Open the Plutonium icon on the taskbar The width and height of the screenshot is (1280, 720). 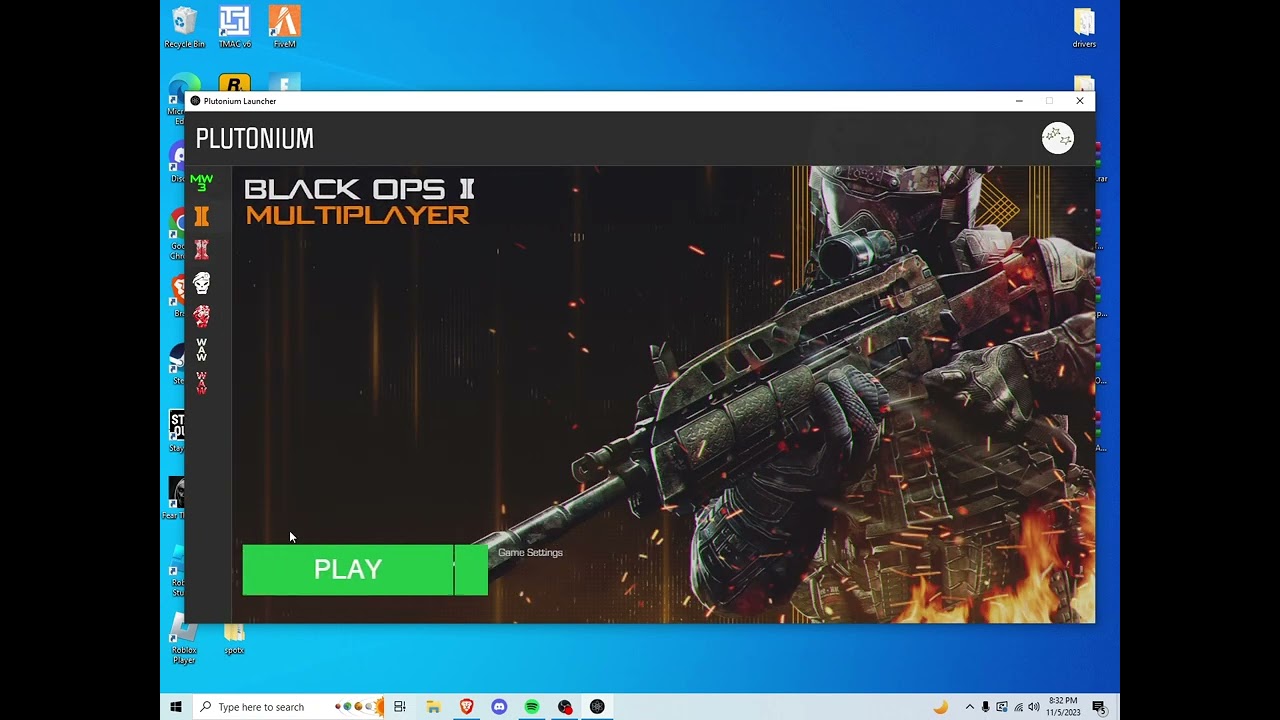coord(597,707)
